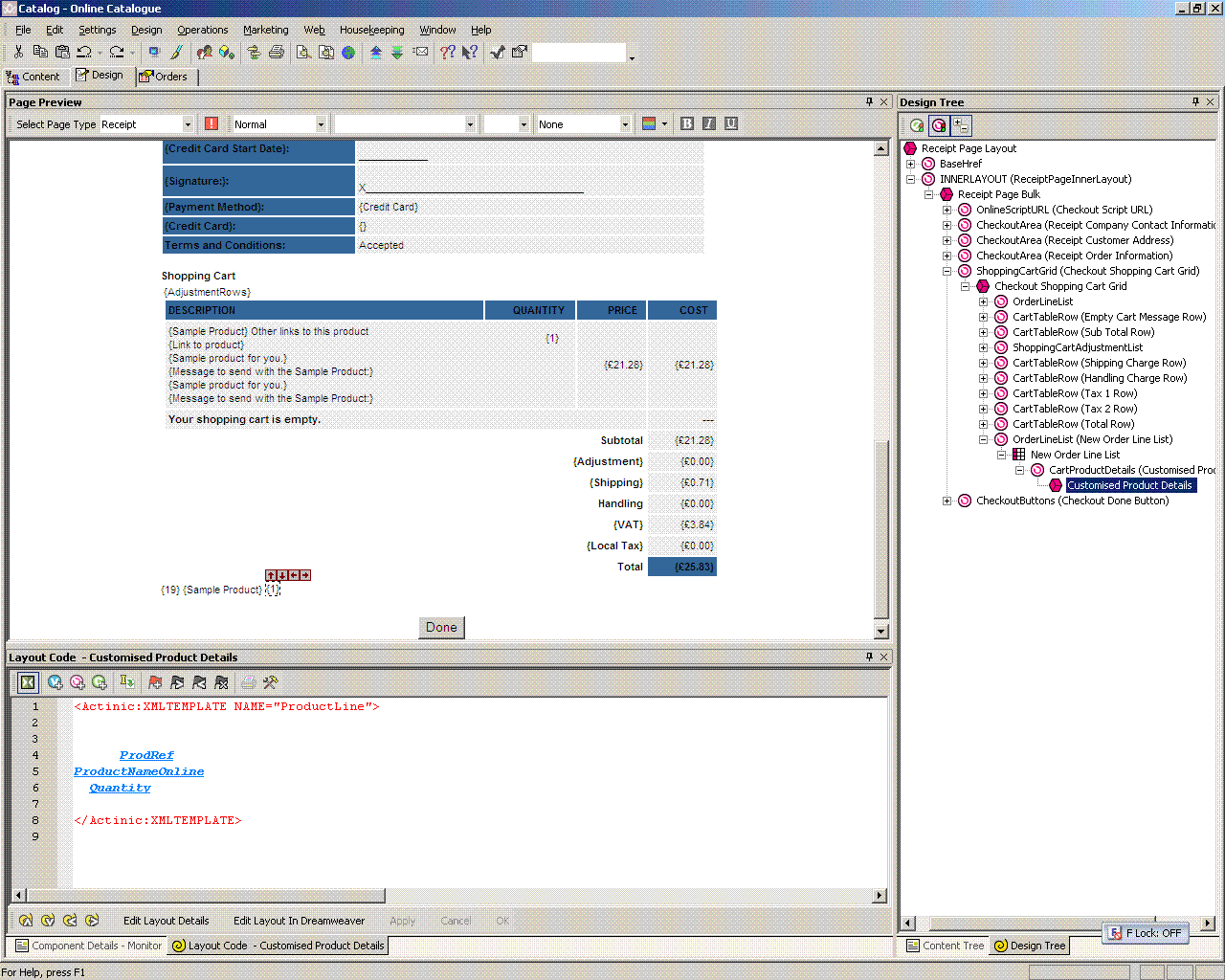Toggle Underline formatting in Page Preview toolbar
Image resolution: width=1225 pixels, height=980 pixels.
(731, 123)
